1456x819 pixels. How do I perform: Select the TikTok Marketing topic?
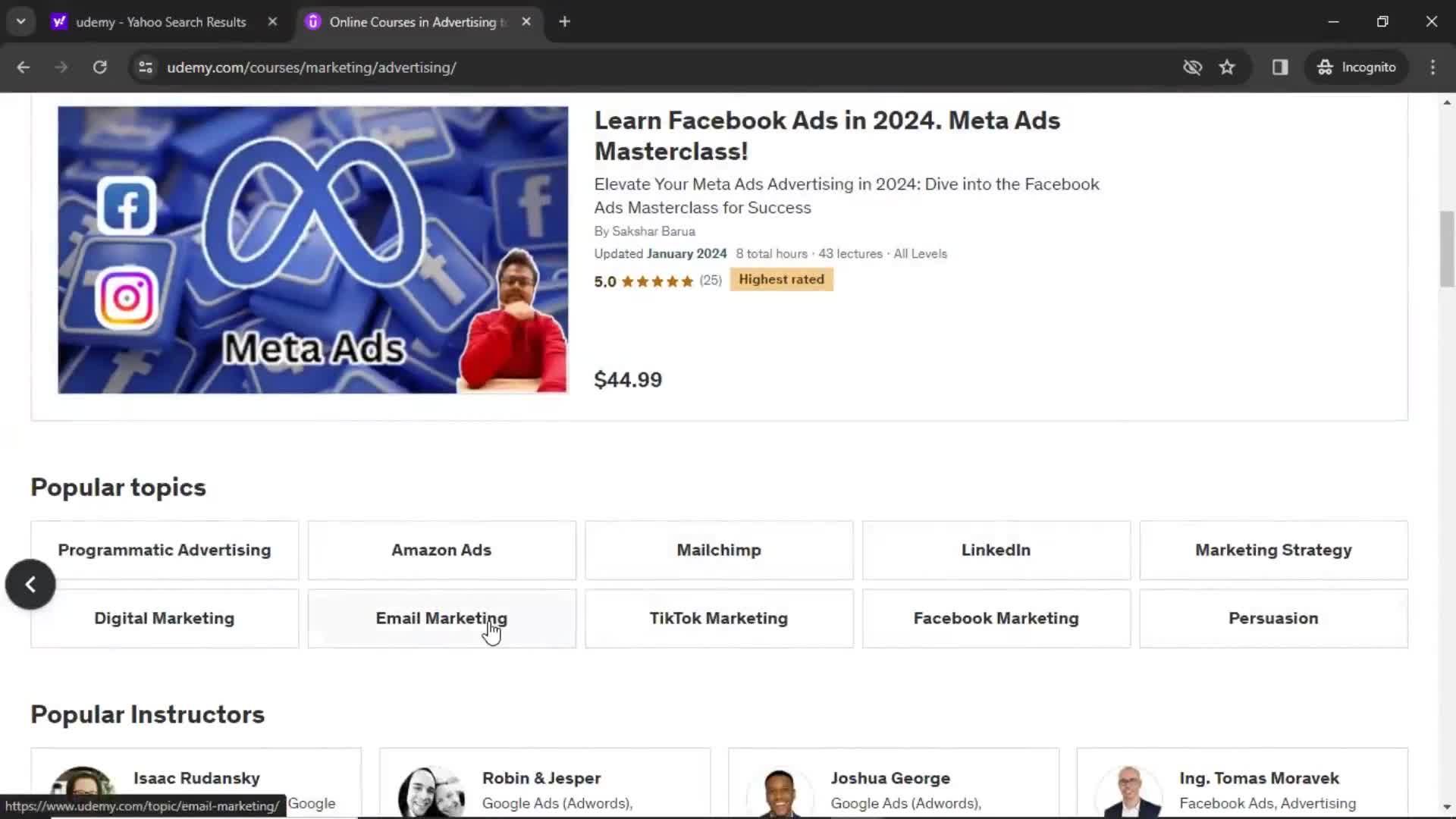(x=719, y=618)
